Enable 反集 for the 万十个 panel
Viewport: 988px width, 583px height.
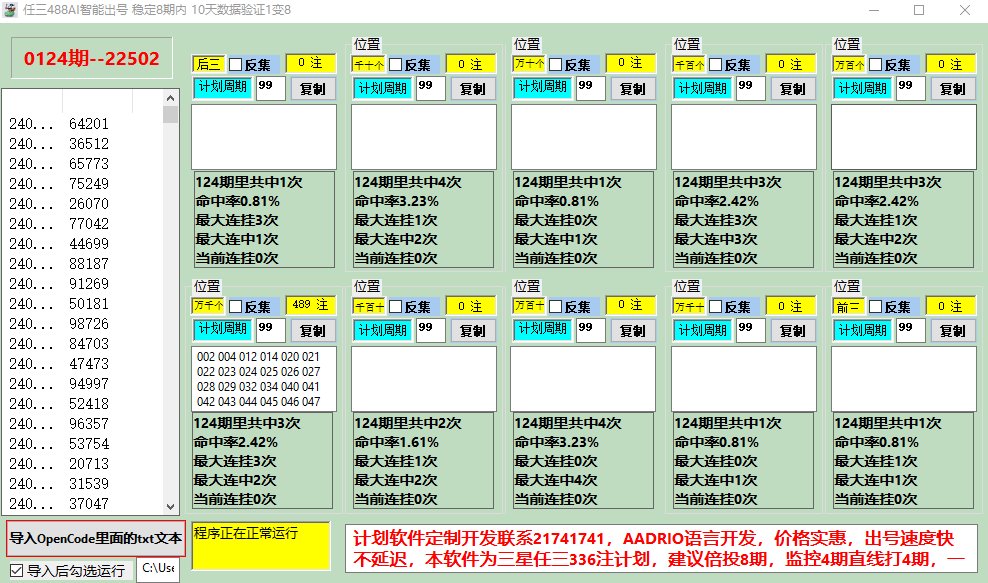pyautogui.click(x=556, y=64)
